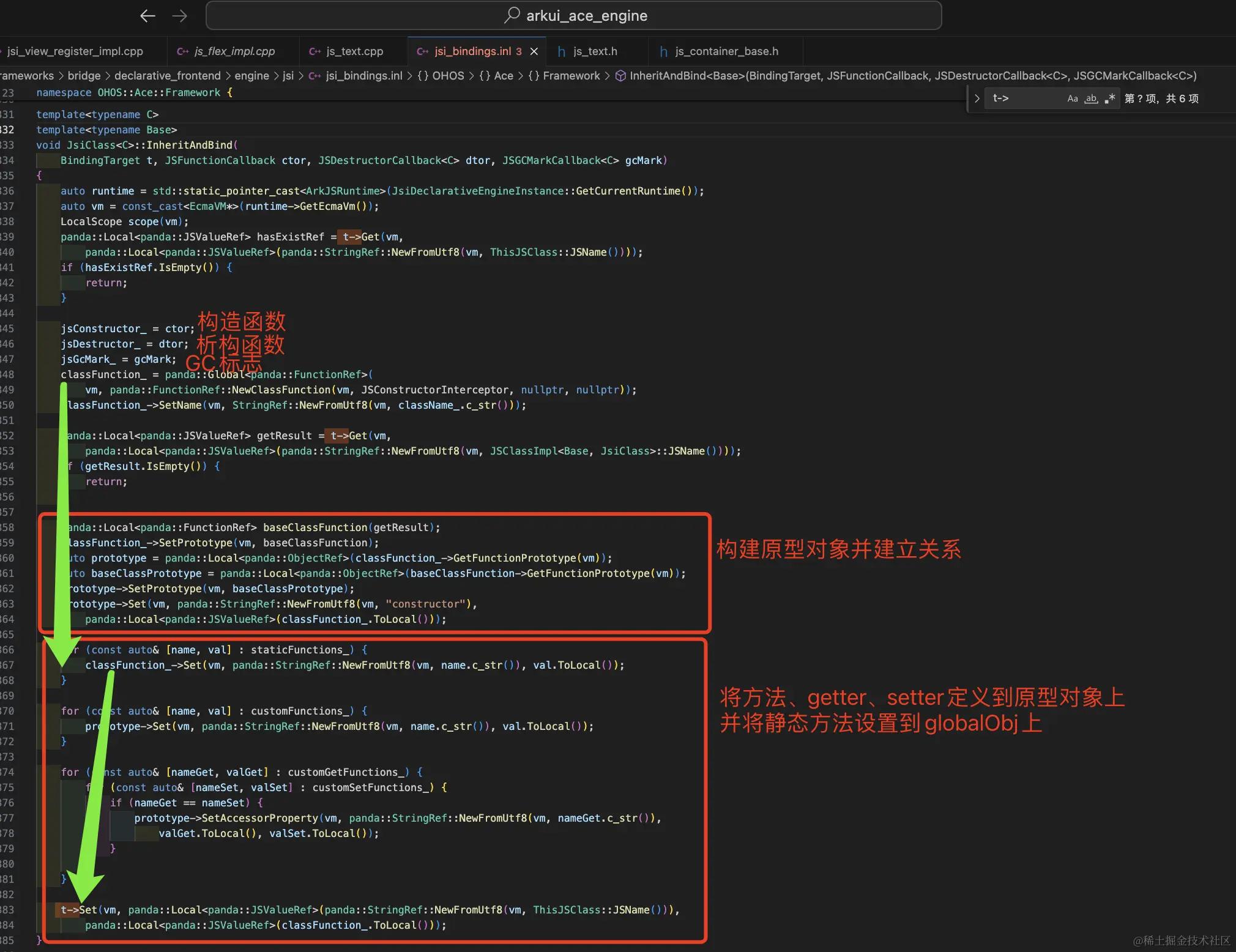1236x952 pixels.
Task: Click 'if (getResult.IsEmpty())' condition
Action: click(143, 466)
